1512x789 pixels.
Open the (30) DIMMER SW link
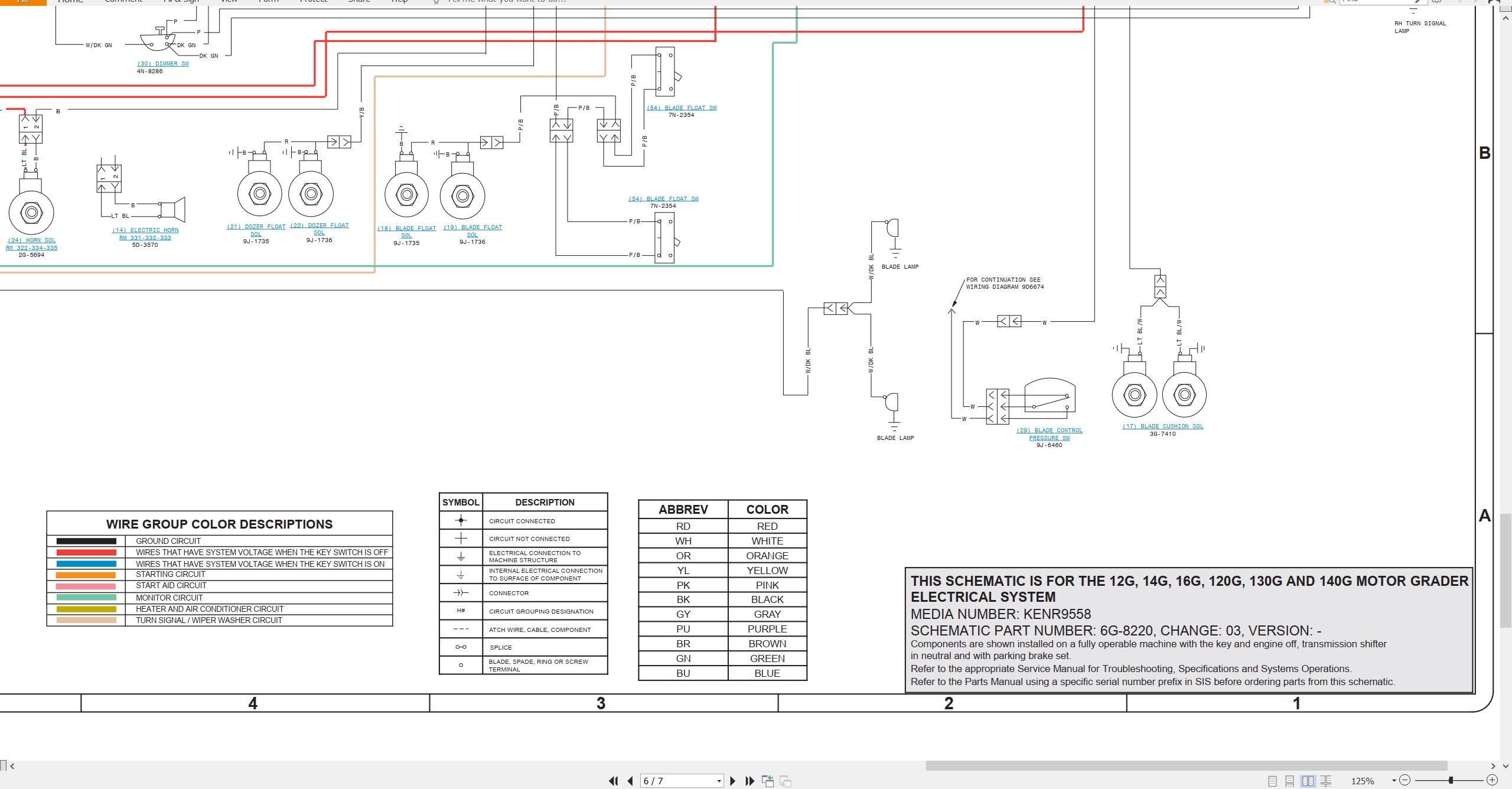[x=163, y=64]
